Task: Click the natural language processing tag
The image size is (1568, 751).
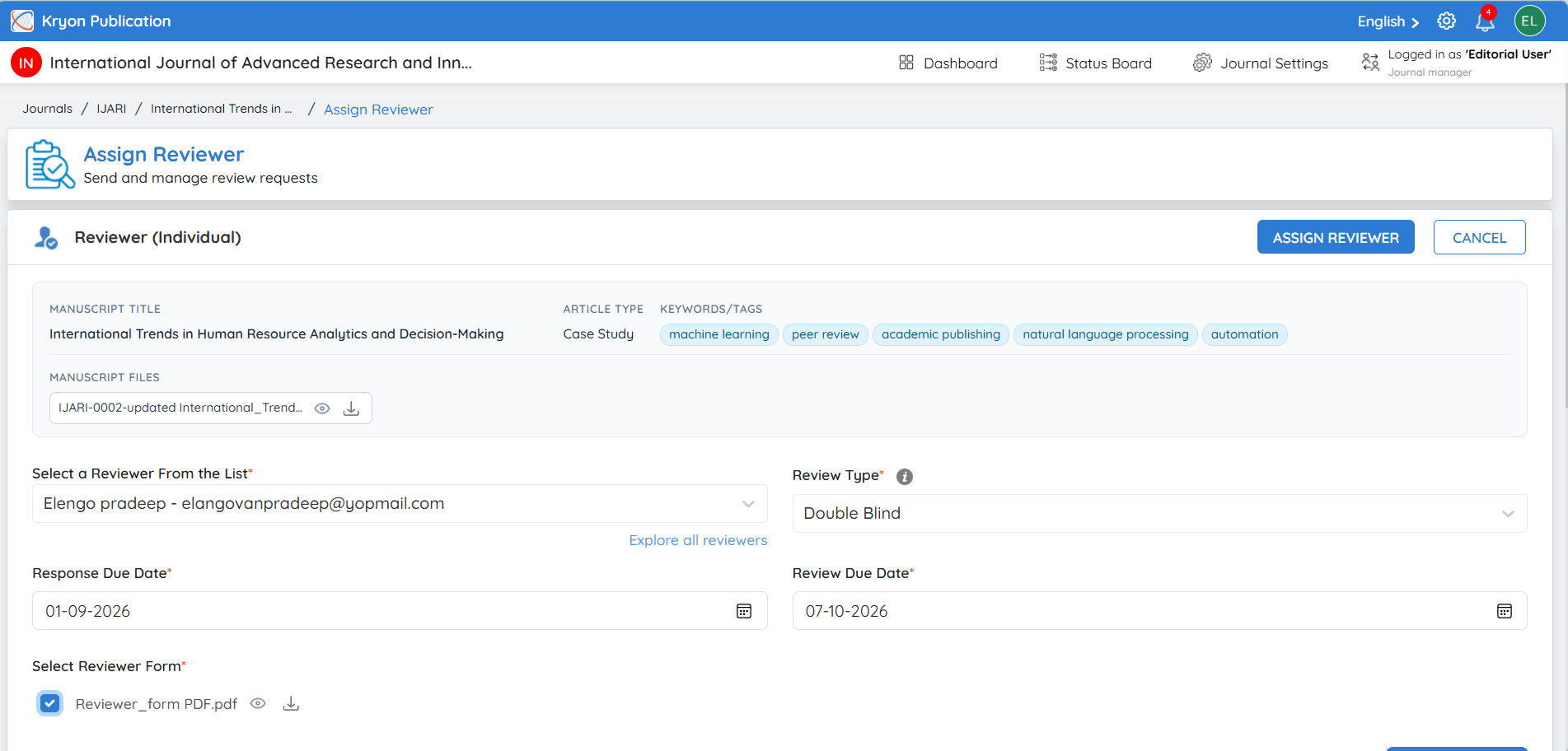Action: click(x=1105, y=334)
